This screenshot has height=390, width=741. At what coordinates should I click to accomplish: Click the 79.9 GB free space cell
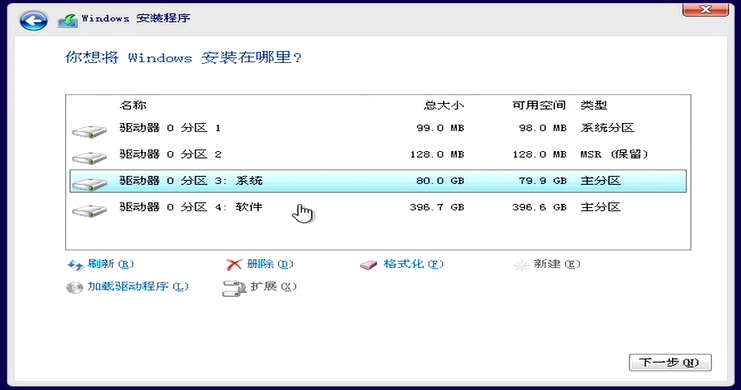point(543,181)
